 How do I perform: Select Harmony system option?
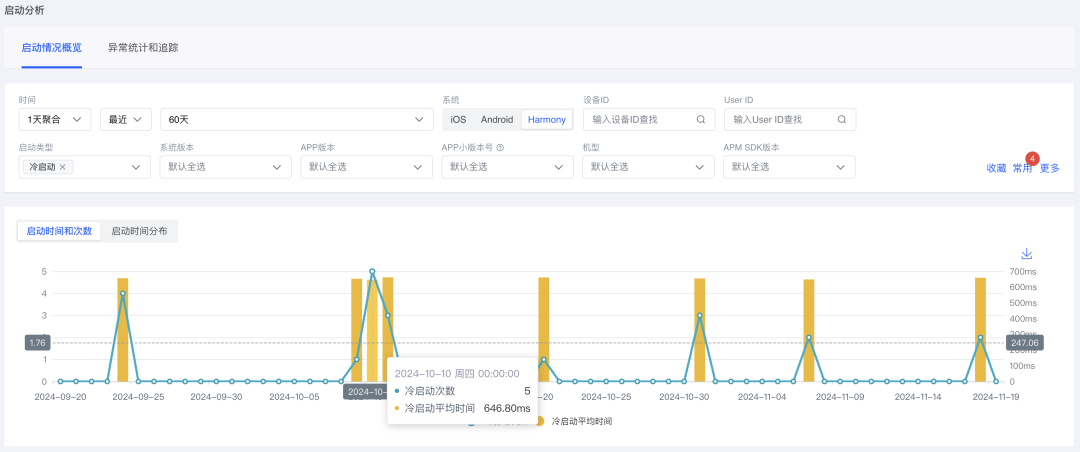[547, 120]
